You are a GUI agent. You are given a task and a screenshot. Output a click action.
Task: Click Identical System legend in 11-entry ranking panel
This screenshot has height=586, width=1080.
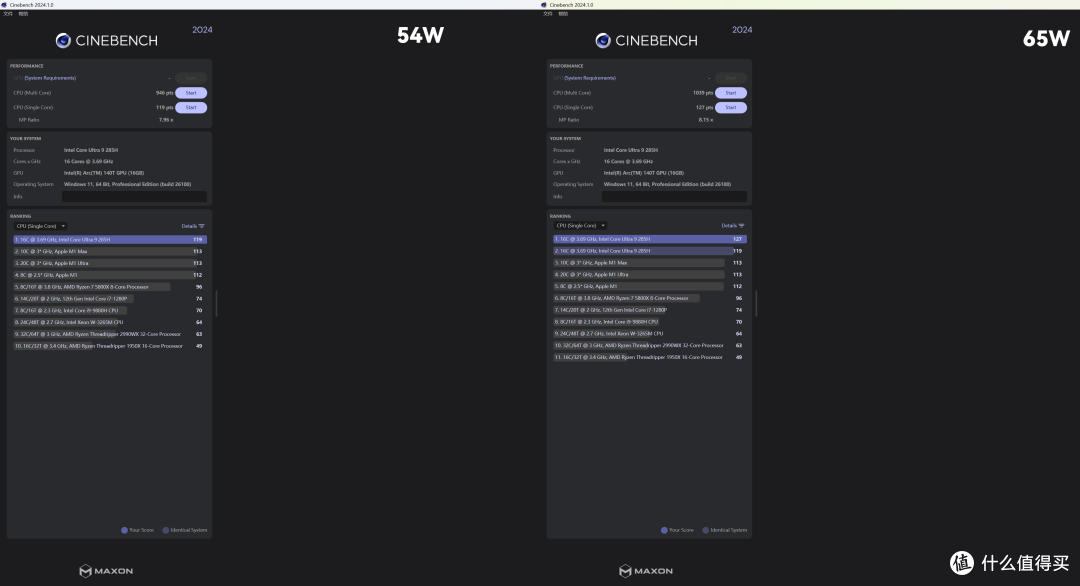[725, 530]
